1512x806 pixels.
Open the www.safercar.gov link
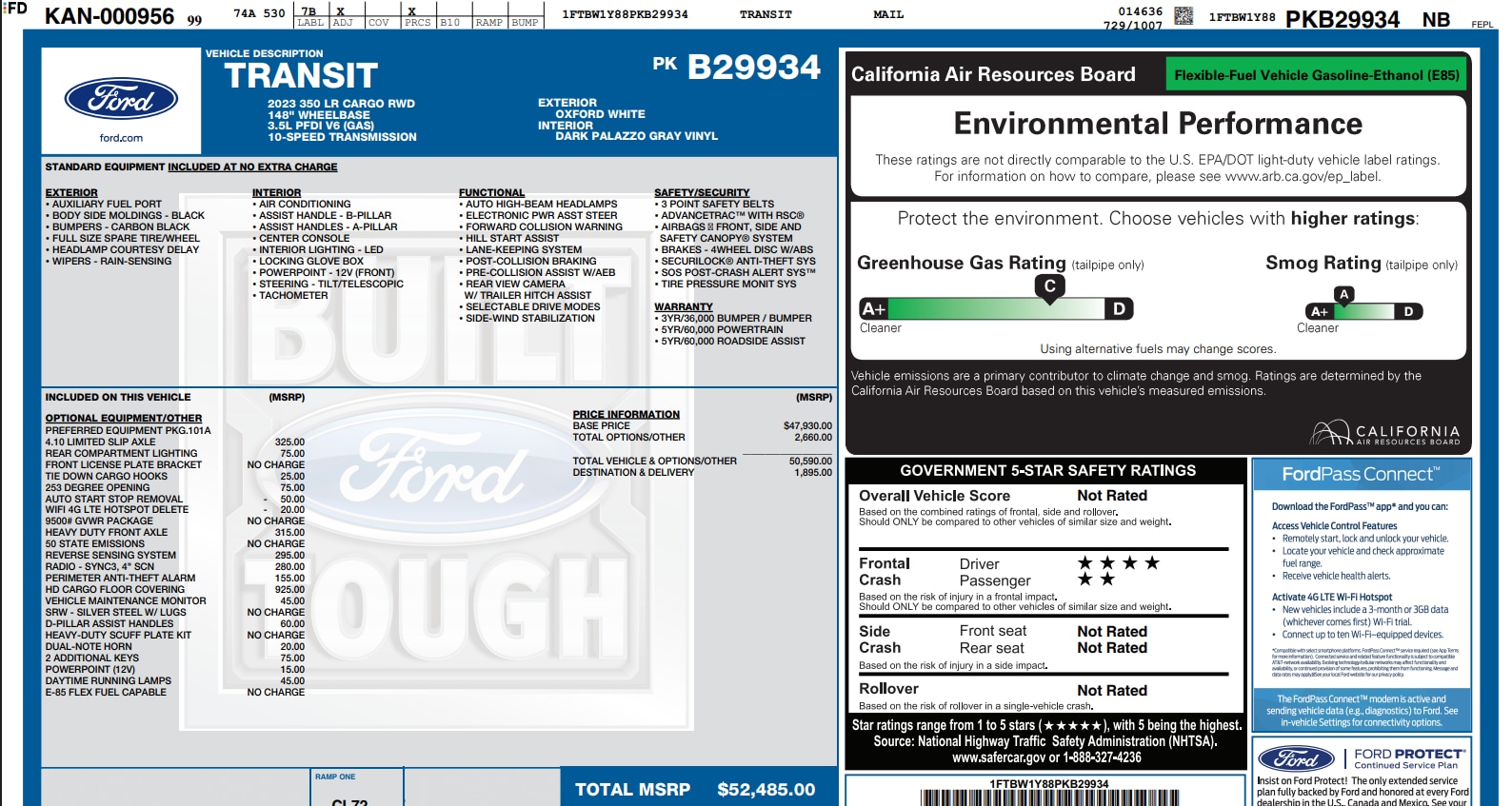point(998,757)
